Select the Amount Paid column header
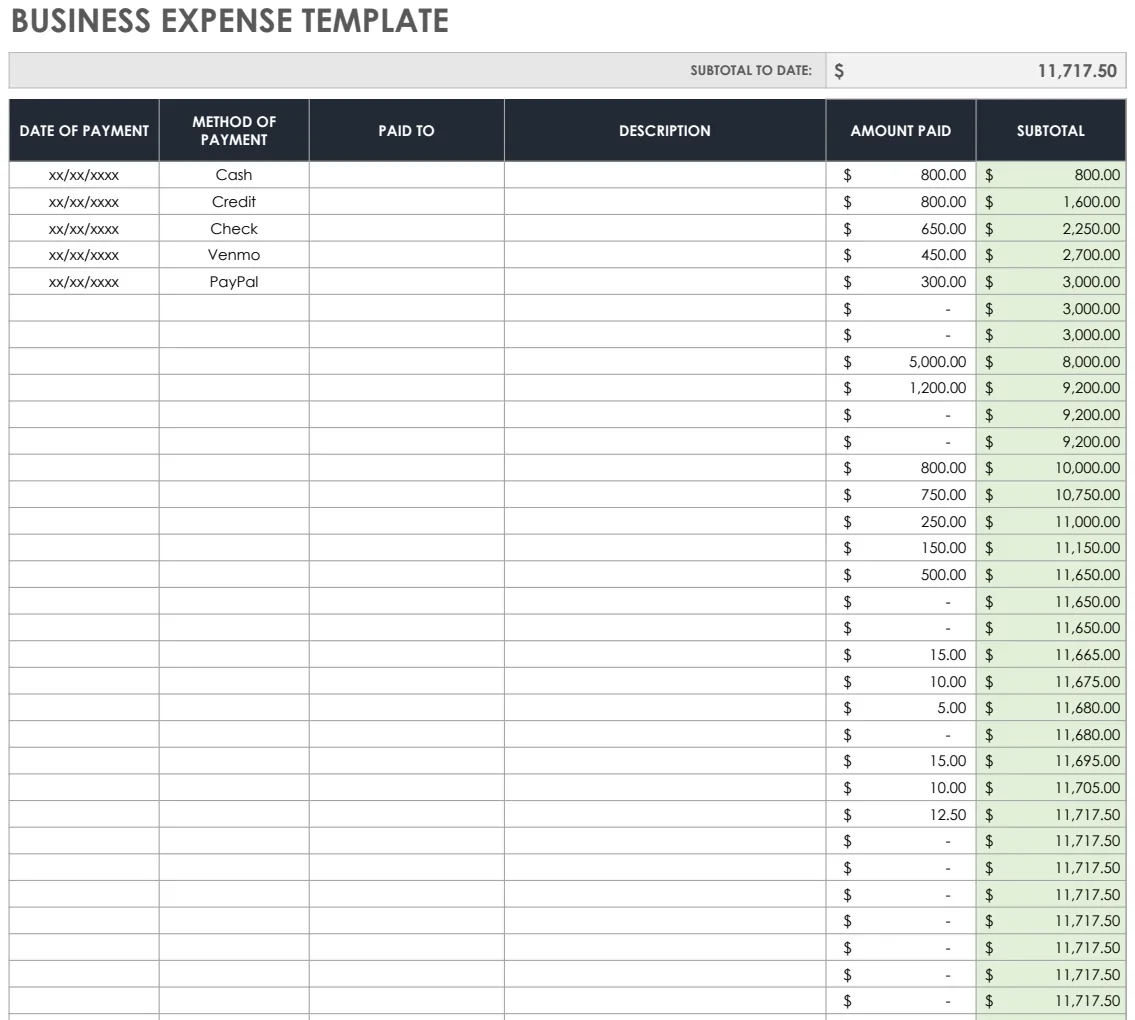 900,130
